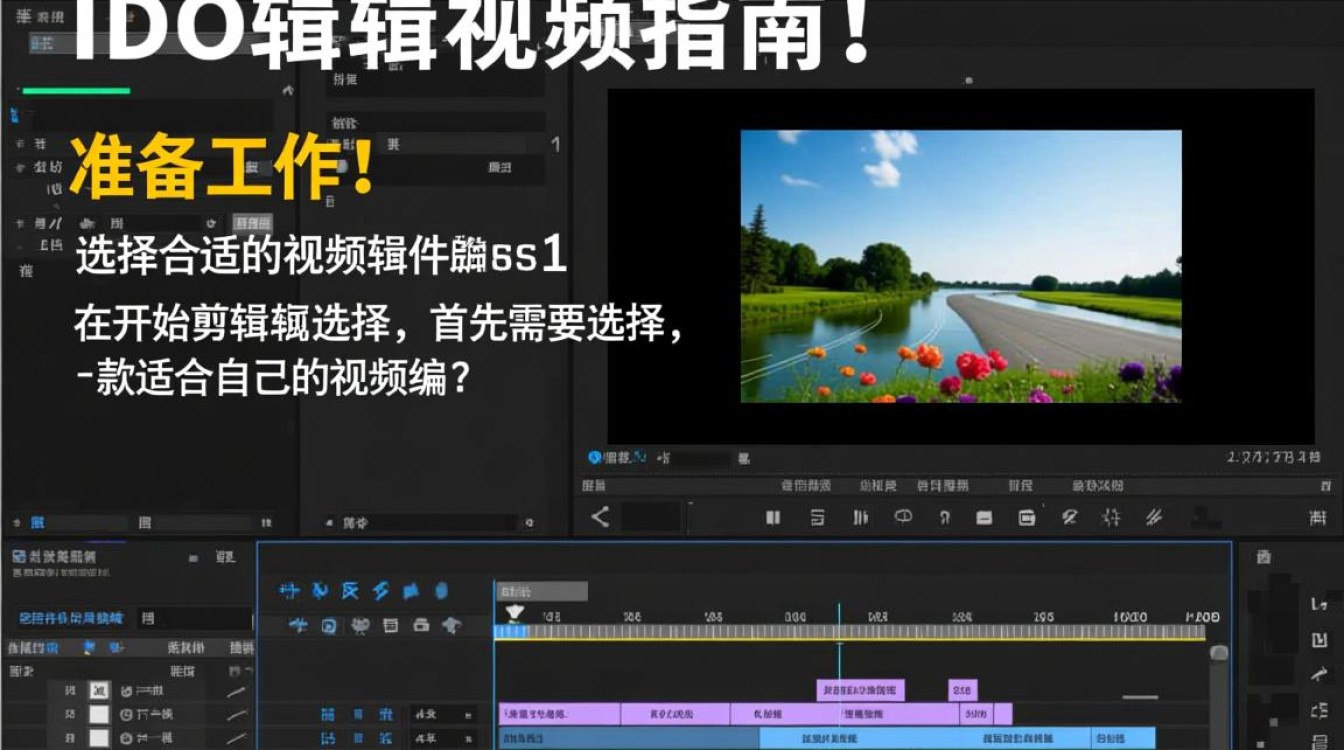Screen dimensions: 1344x750
Task: Toggle the third track's white square
Action: (x=98, y=738)
